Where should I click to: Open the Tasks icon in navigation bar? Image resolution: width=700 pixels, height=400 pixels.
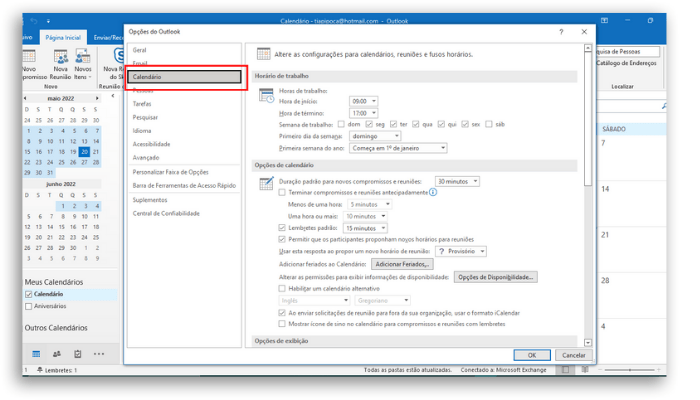(x=78, y=354)
